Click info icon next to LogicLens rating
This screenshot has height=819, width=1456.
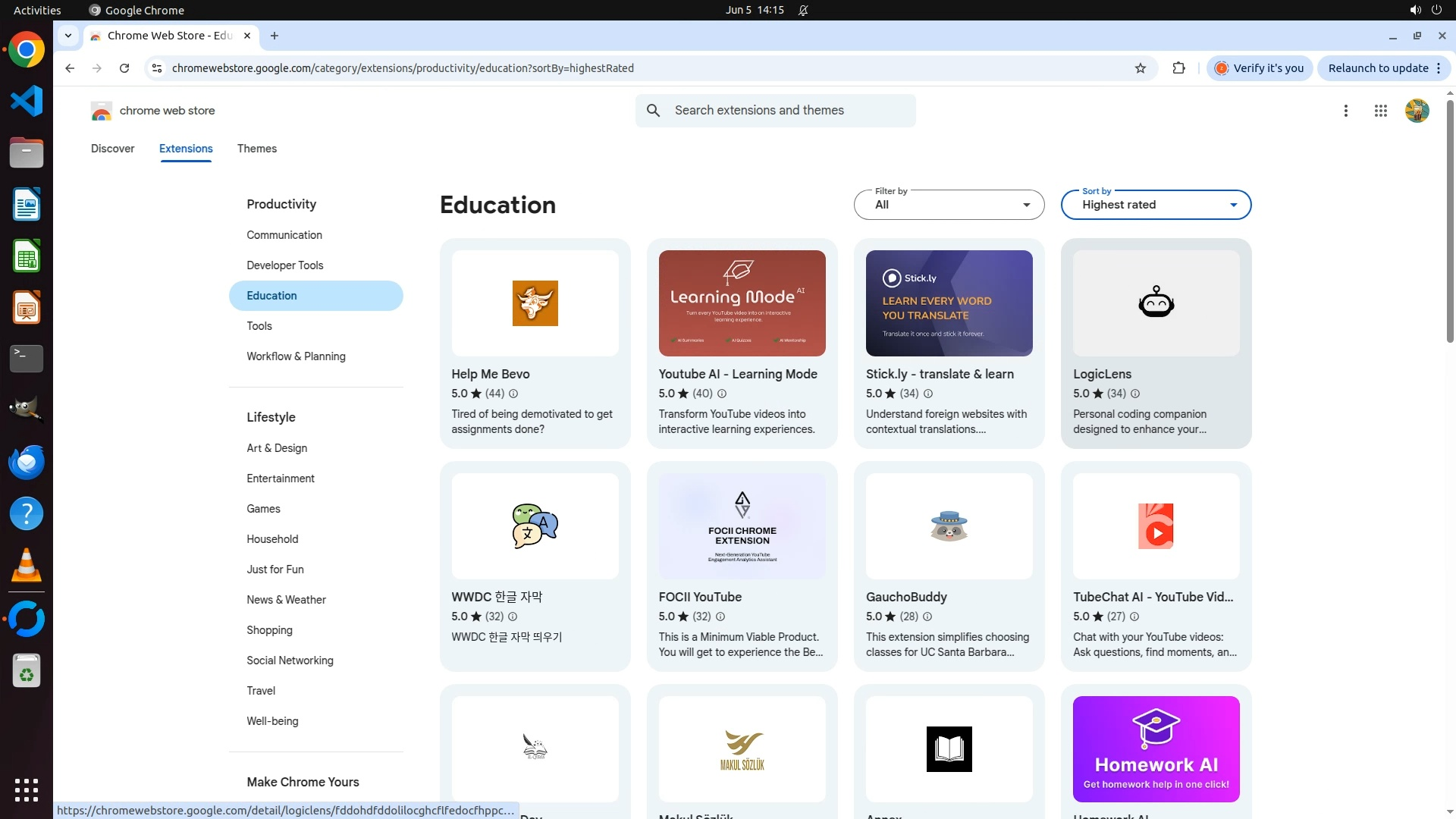pyautogui.click(x=1135, y=394)
